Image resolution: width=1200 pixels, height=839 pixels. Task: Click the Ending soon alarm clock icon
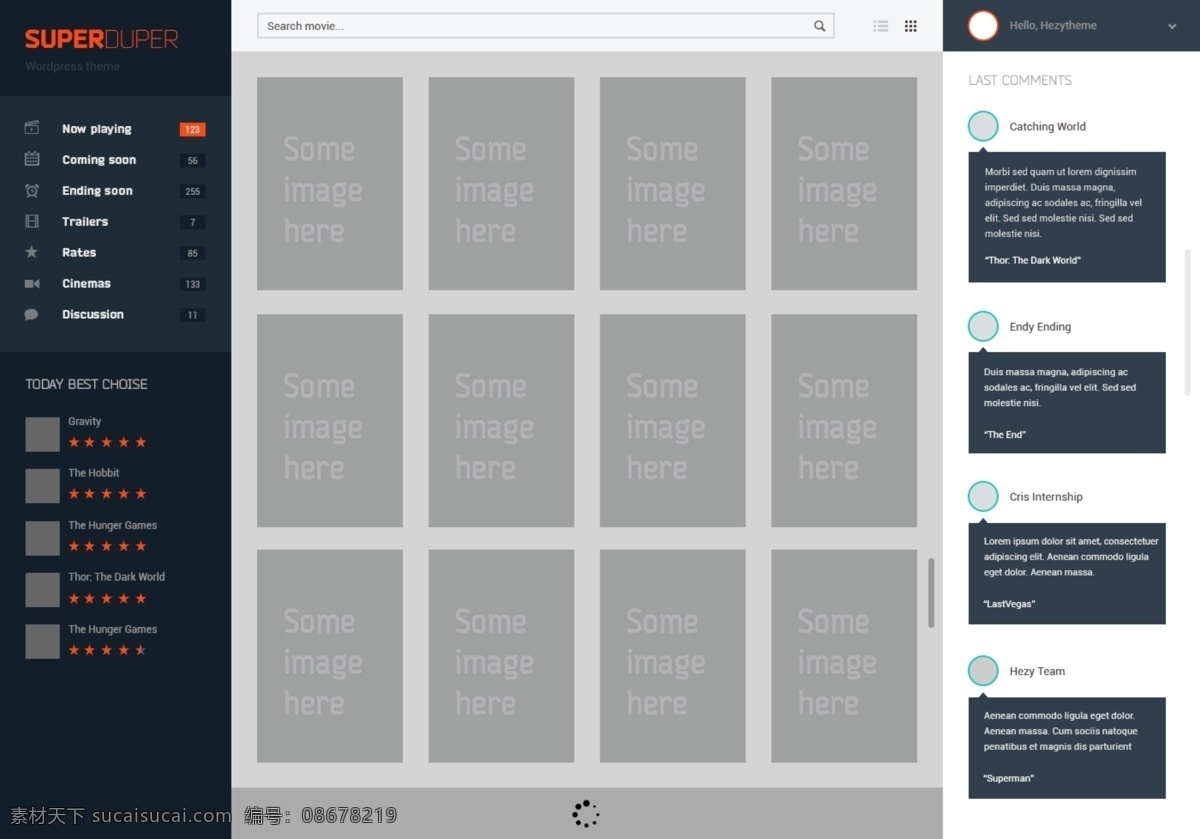[x=32, y=190]
